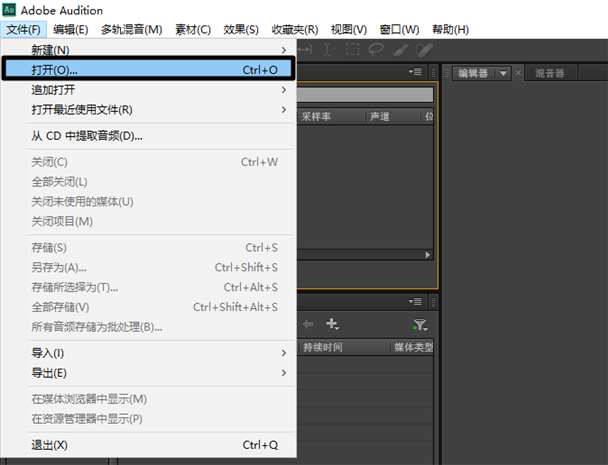Click the Files panel search field
This screenshot has height=465, width=608.
point(365,94)
